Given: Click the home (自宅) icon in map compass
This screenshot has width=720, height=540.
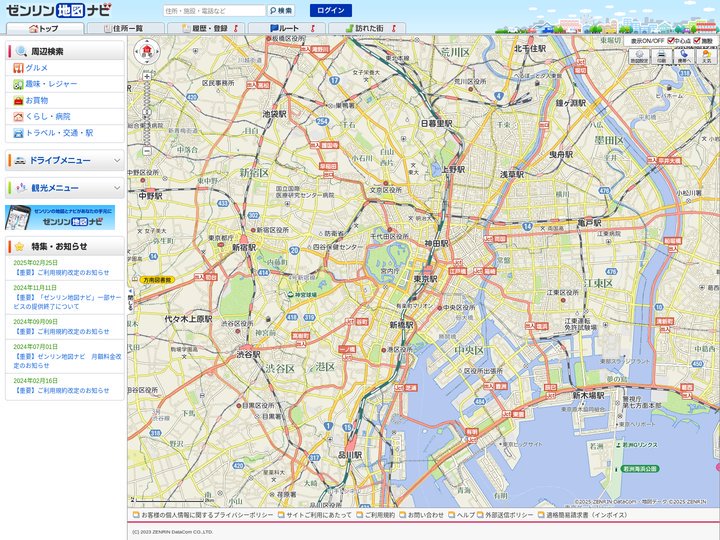Looking at the screenshot, I should pos(146,51).
